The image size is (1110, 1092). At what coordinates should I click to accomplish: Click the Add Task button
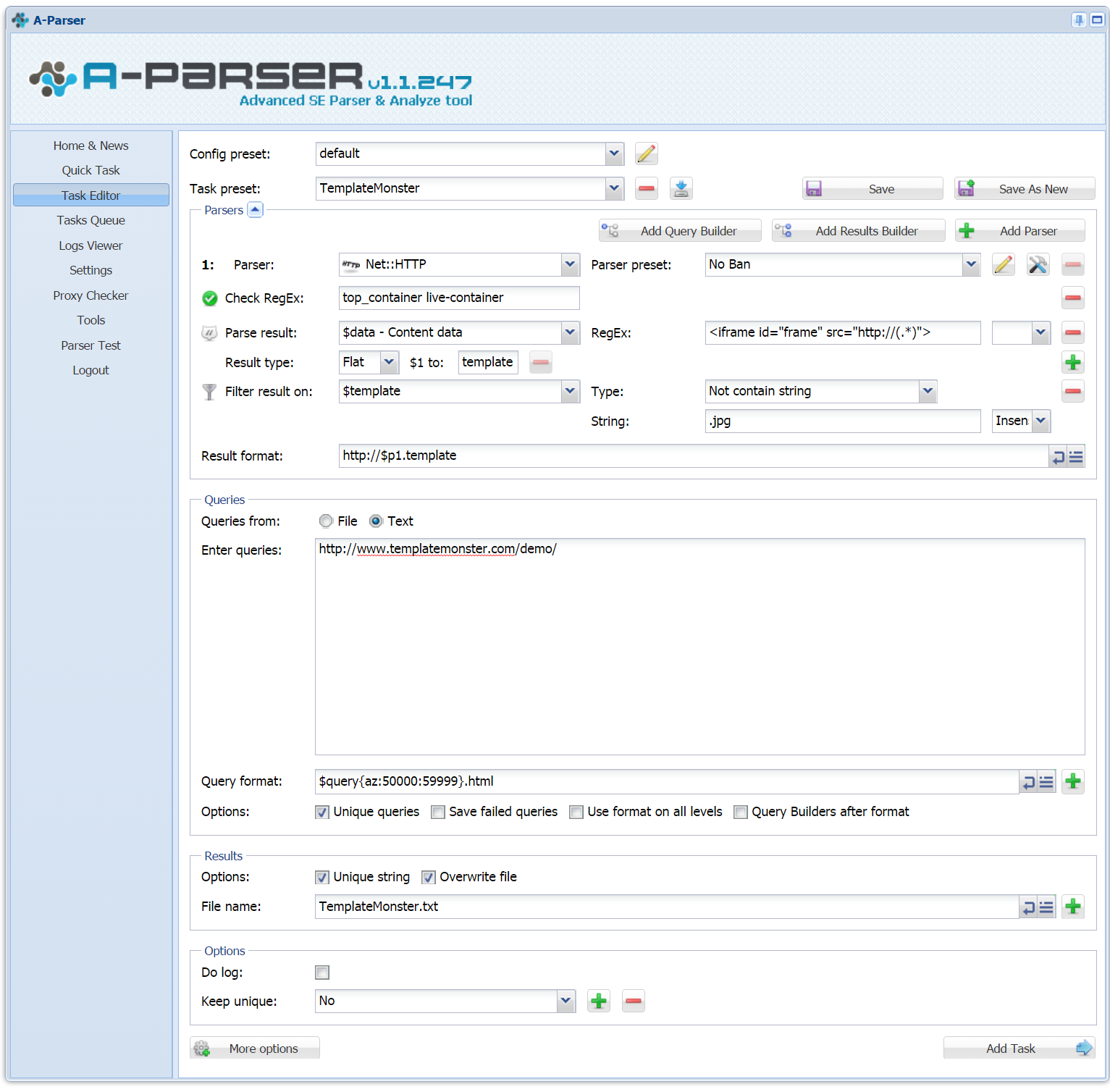click(1019, 1049)
